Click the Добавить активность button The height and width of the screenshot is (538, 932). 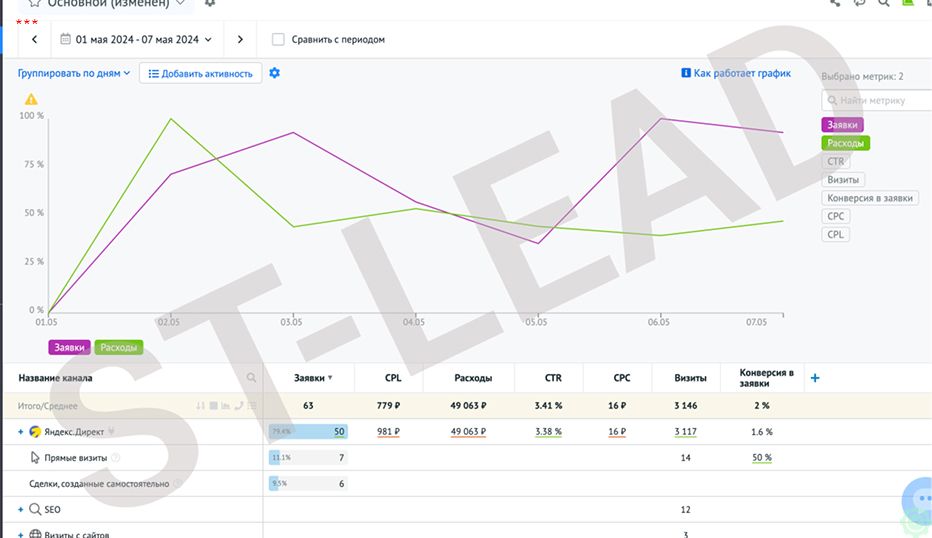pos(200,74)
